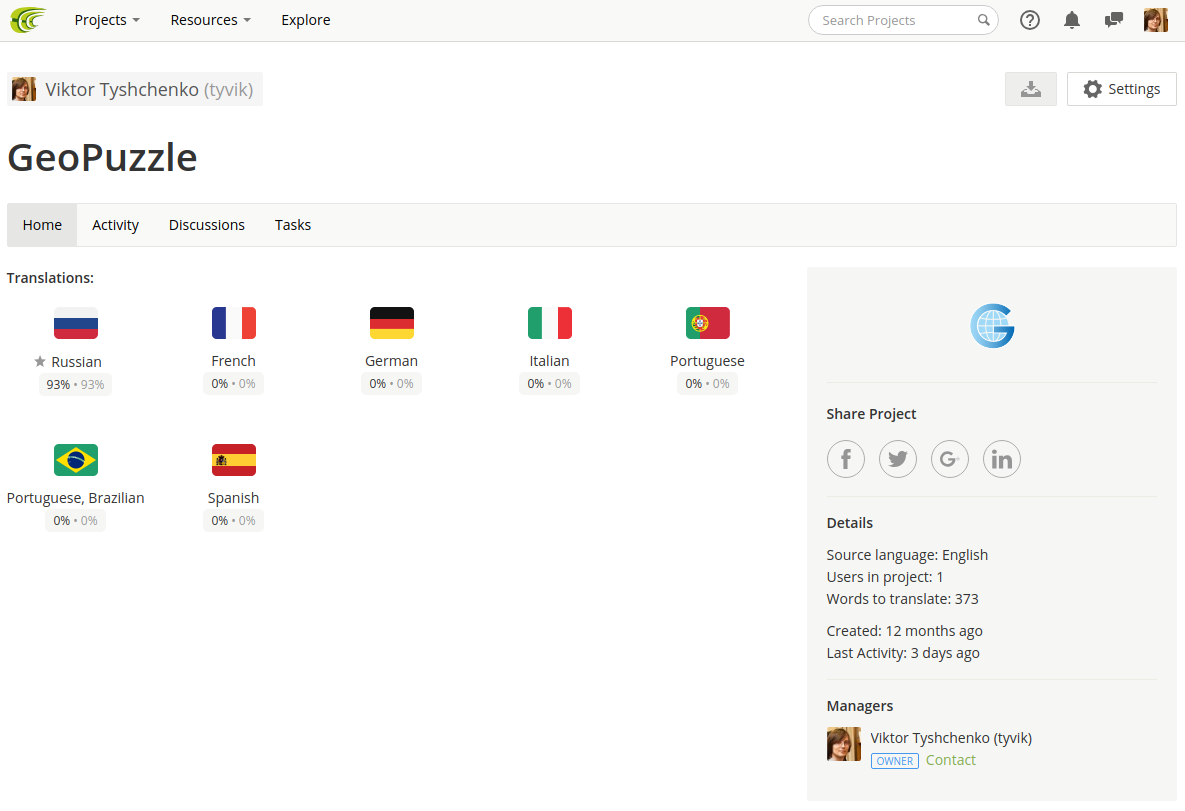Image resolution: width=1185 pixels, height=811 pixels.
Task: Expand the Projects dropdown menu
Action: [107, 20]
